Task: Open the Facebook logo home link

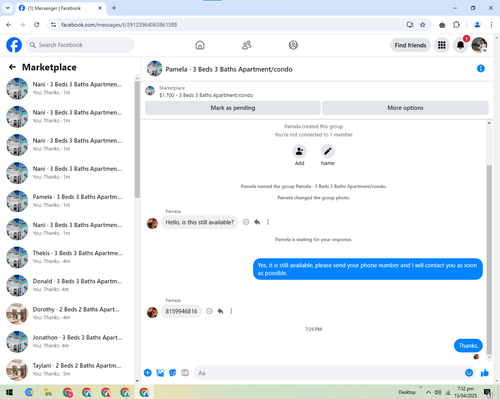Action: pyautogui.click(x=14, y=45)
